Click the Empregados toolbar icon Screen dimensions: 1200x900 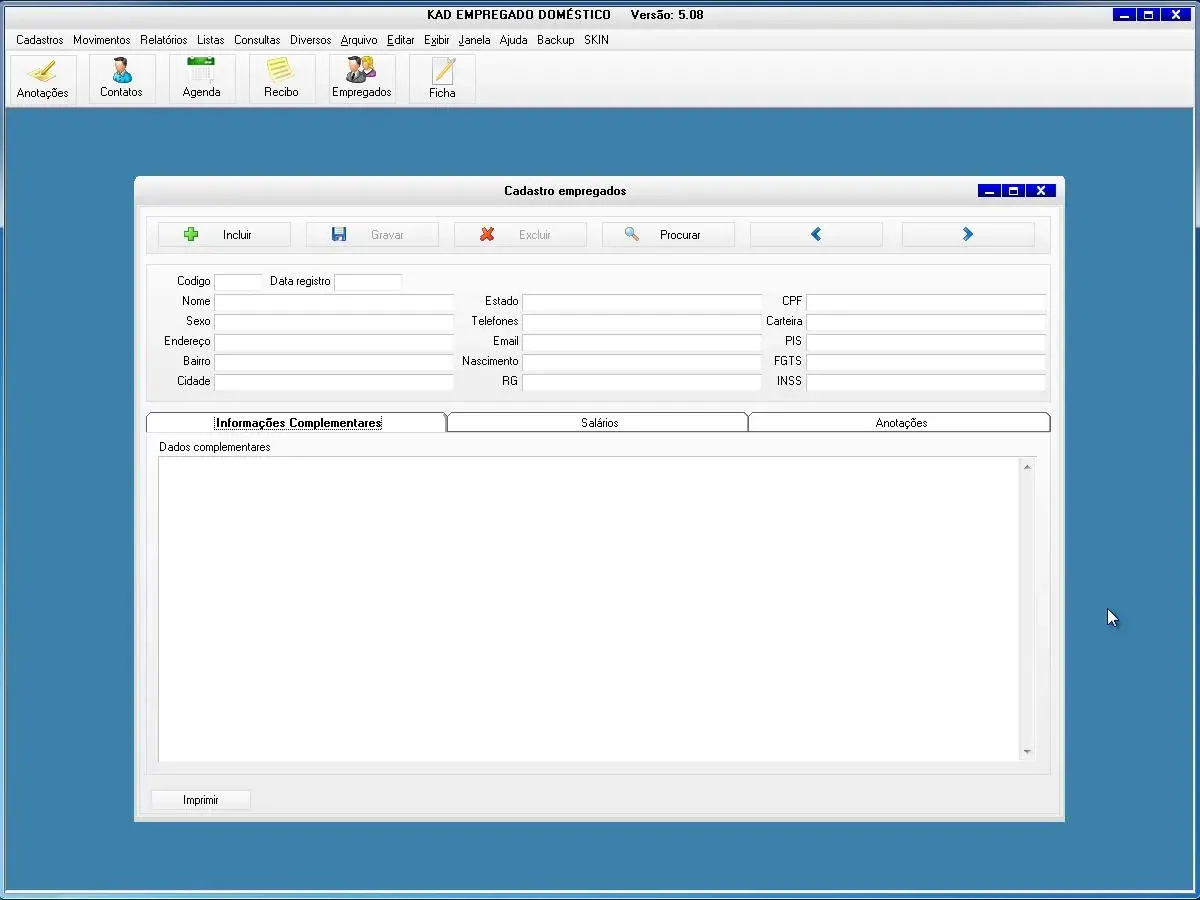pyautogui.click(x=361, y=79)
